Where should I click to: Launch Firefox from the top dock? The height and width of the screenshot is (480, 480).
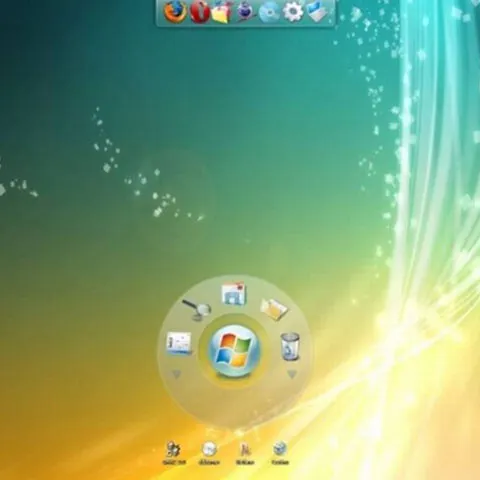175,12
